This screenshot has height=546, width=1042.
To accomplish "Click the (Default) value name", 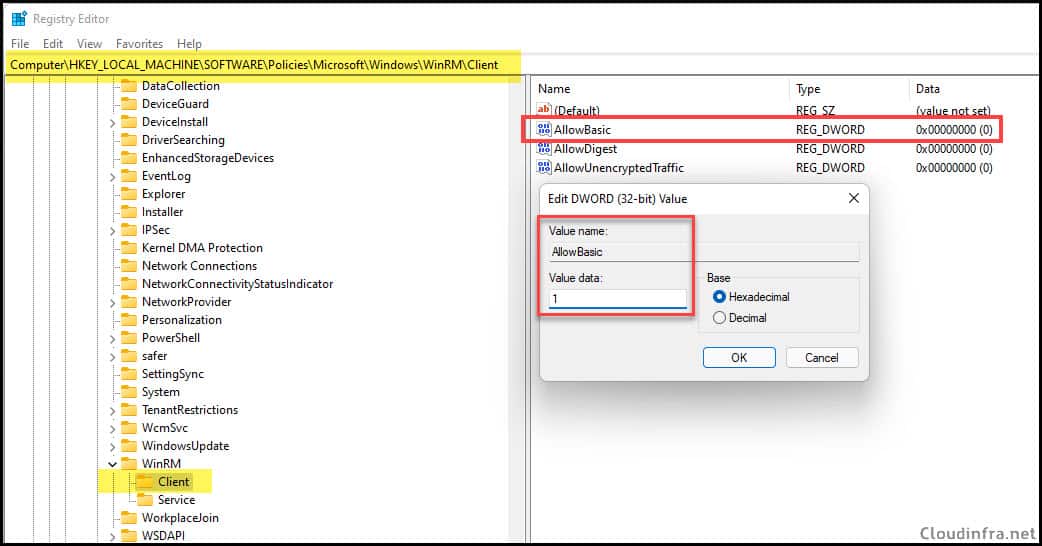I will (x=577, y=110).
